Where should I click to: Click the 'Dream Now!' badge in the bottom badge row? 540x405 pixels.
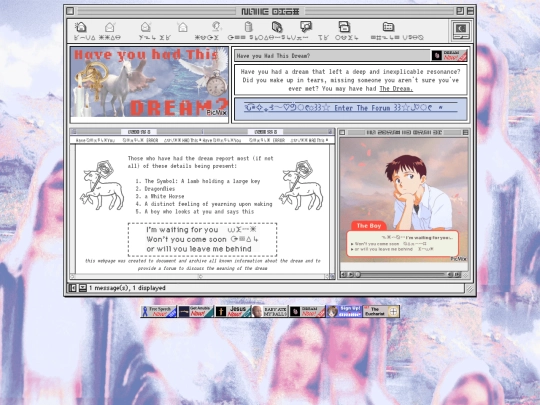point(307,311)
